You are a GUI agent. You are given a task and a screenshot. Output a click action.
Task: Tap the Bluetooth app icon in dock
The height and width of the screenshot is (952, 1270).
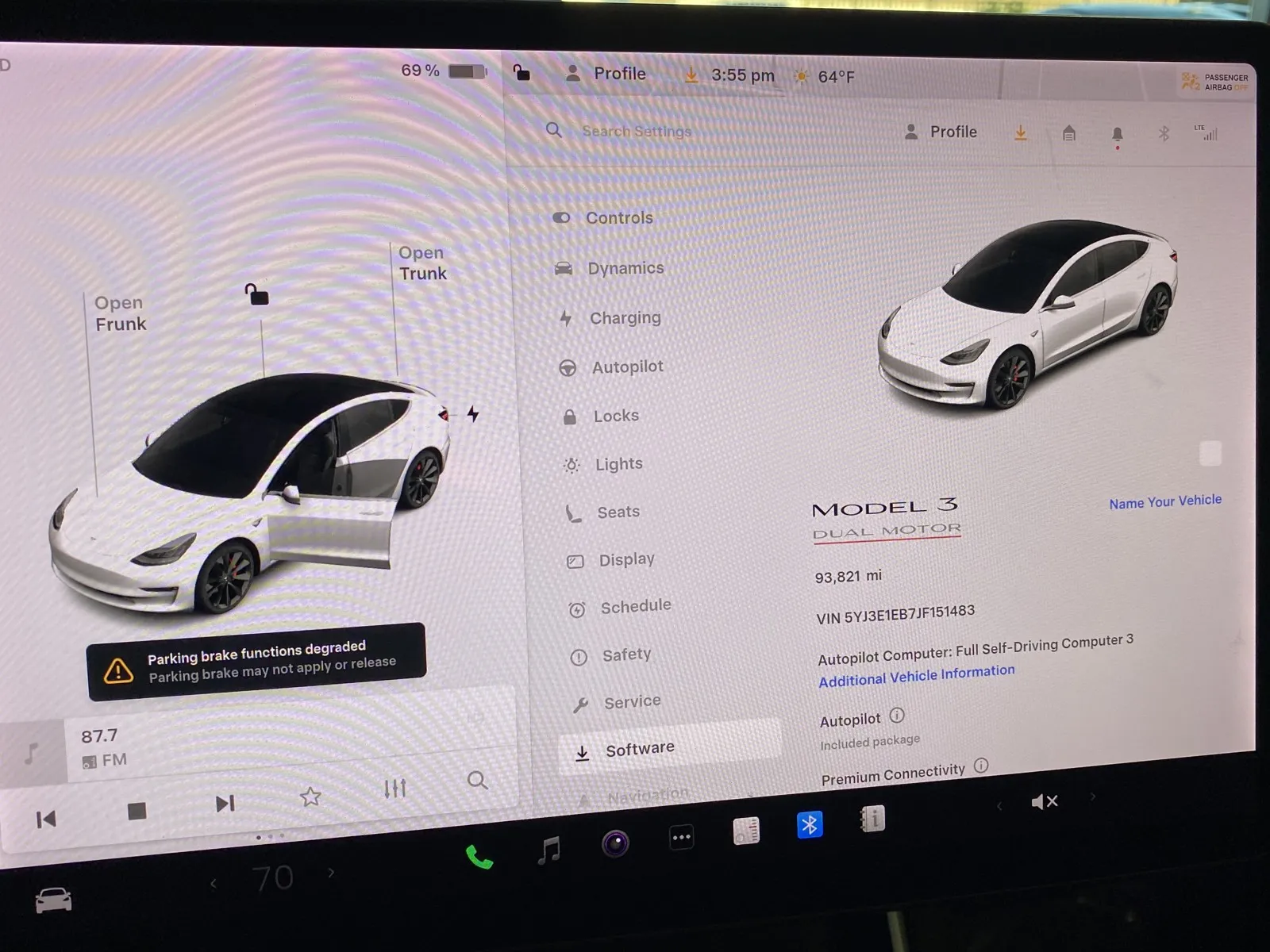[809, 825]
